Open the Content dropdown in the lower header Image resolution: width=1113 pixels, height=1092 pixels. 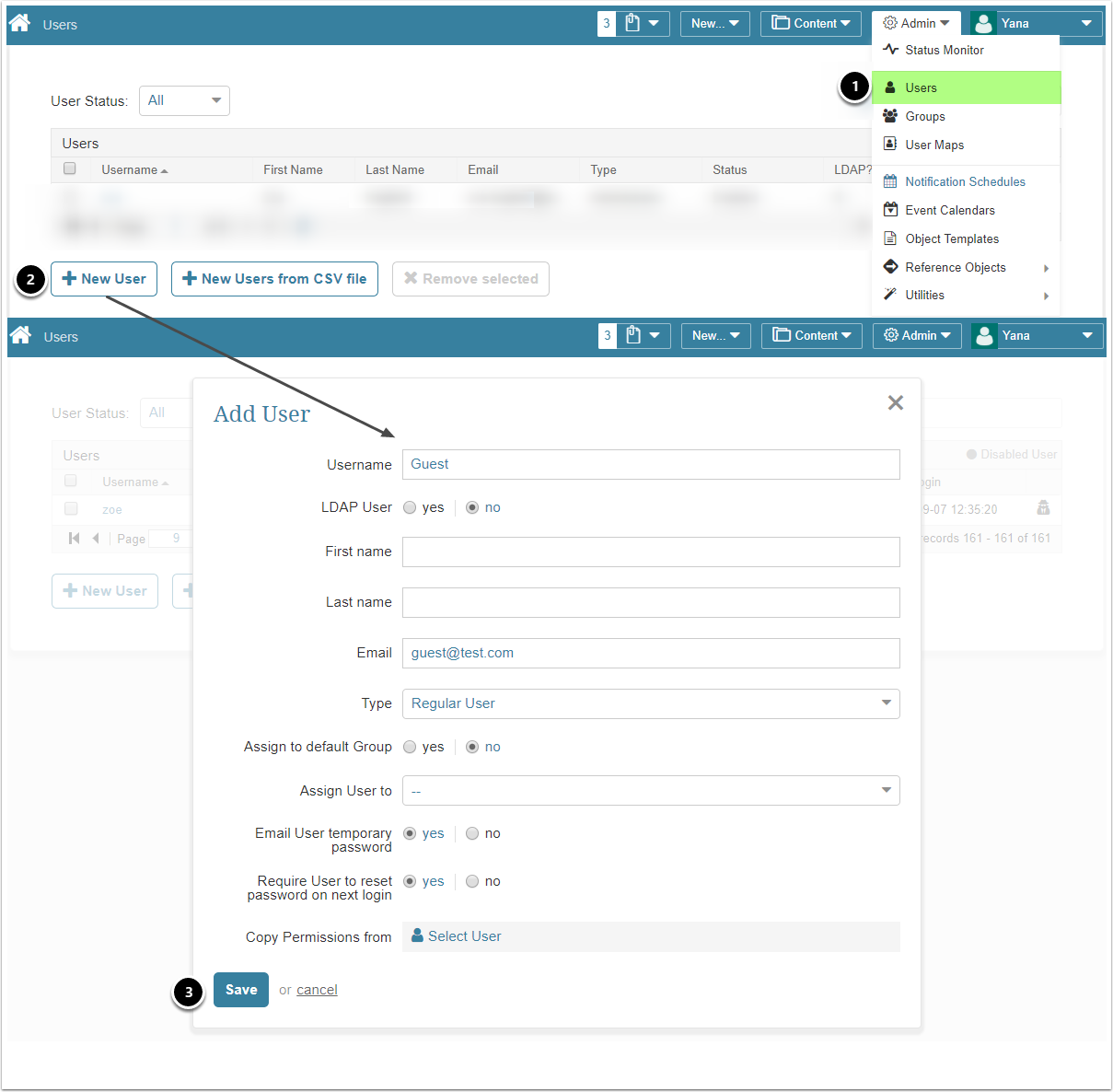click(812, 336)
